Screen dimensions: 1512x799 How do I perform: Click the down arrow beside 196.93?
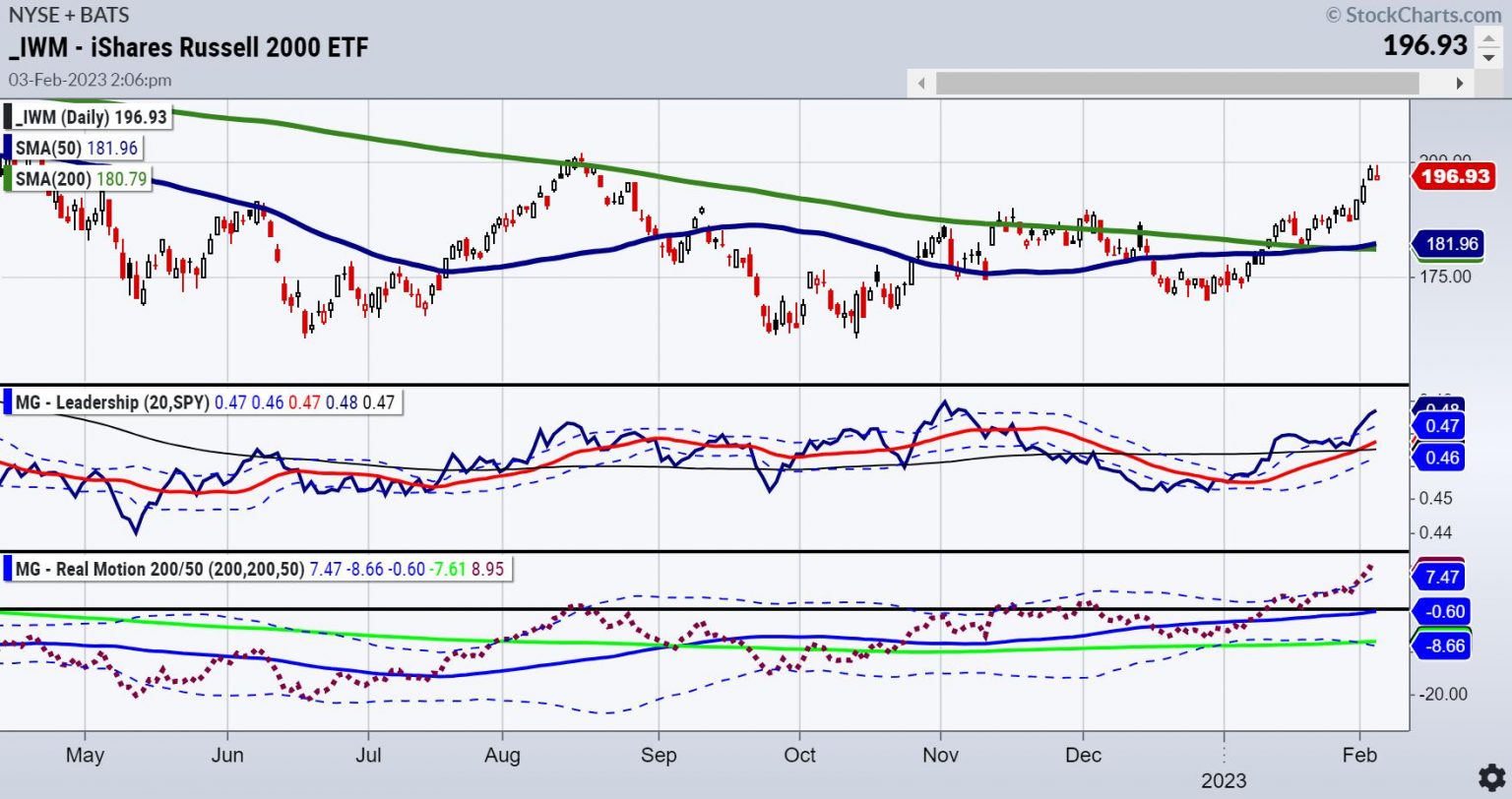pyautogui.click(x=1489, y=57)
